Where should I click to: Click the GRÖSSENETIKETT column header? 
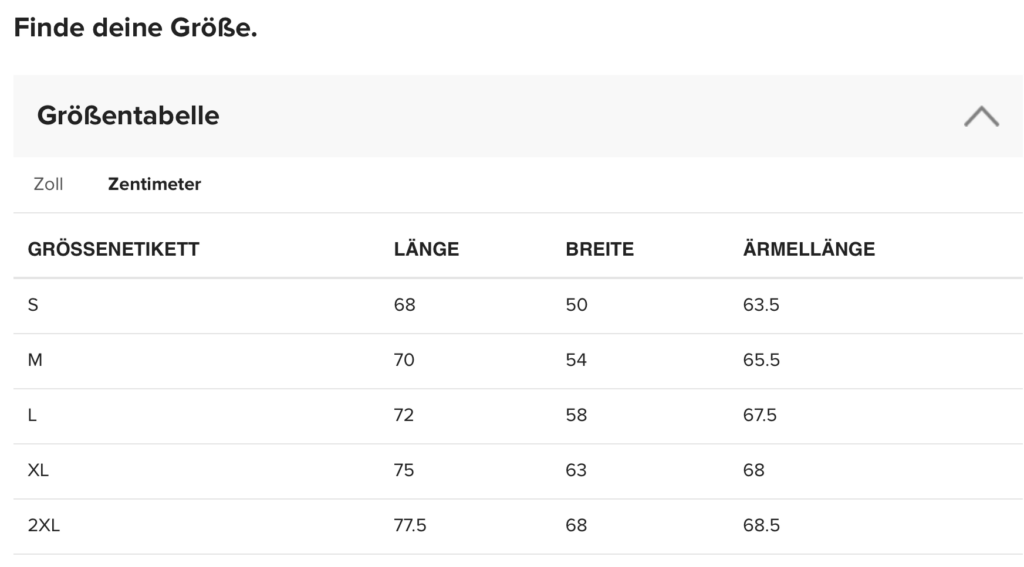coord(113,249)
